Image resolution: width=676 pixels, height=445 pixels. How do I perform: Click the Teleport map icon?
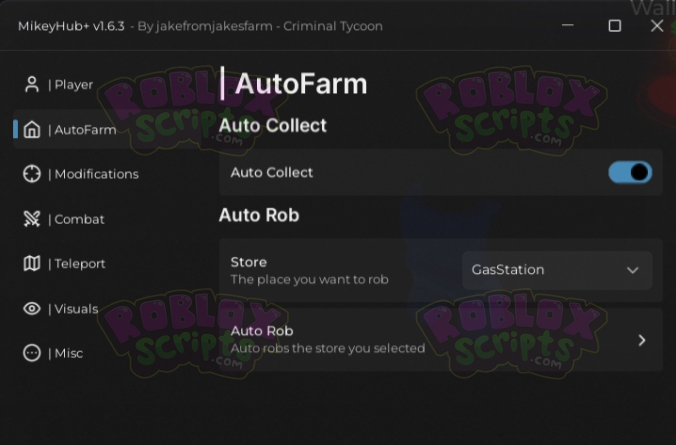32,264
